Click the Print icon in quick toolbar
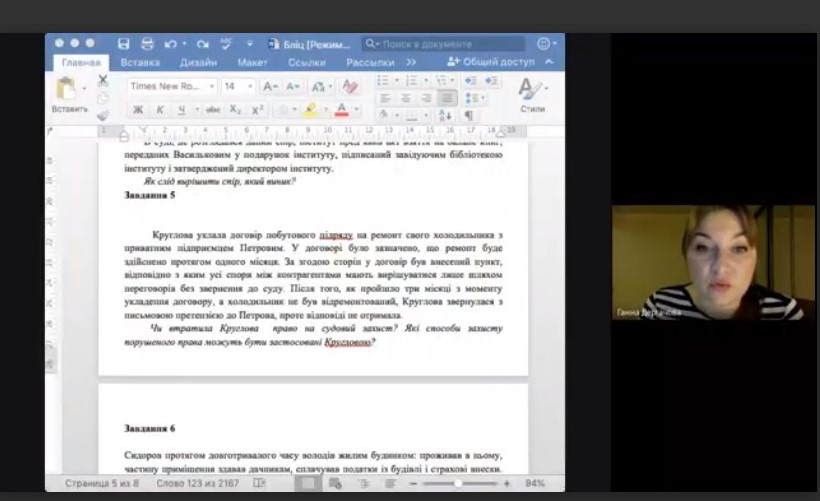The width and height of the screenshot is (820, 501). click(x=147, y=44)
